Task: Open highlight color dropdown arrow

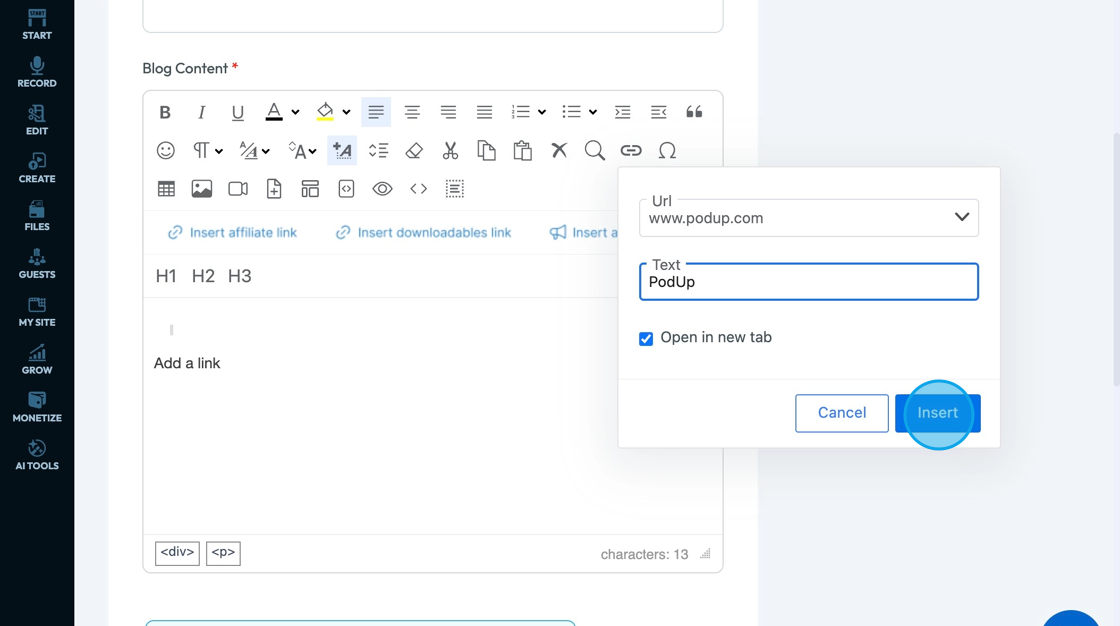Action: click(x=346, y=112)
